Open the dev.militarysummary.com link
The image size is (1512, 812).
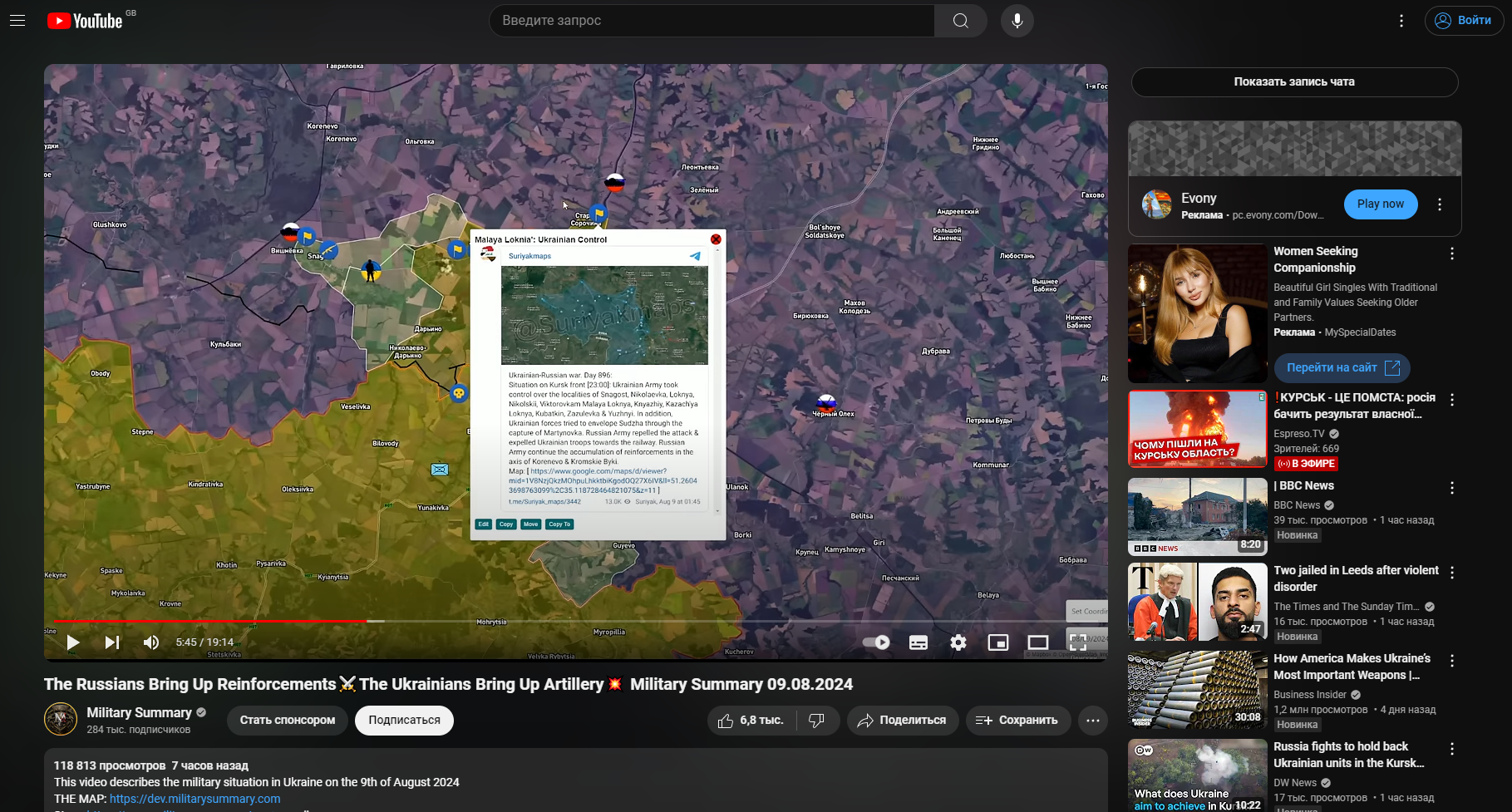pyautogui.click(x=195, y=799)
